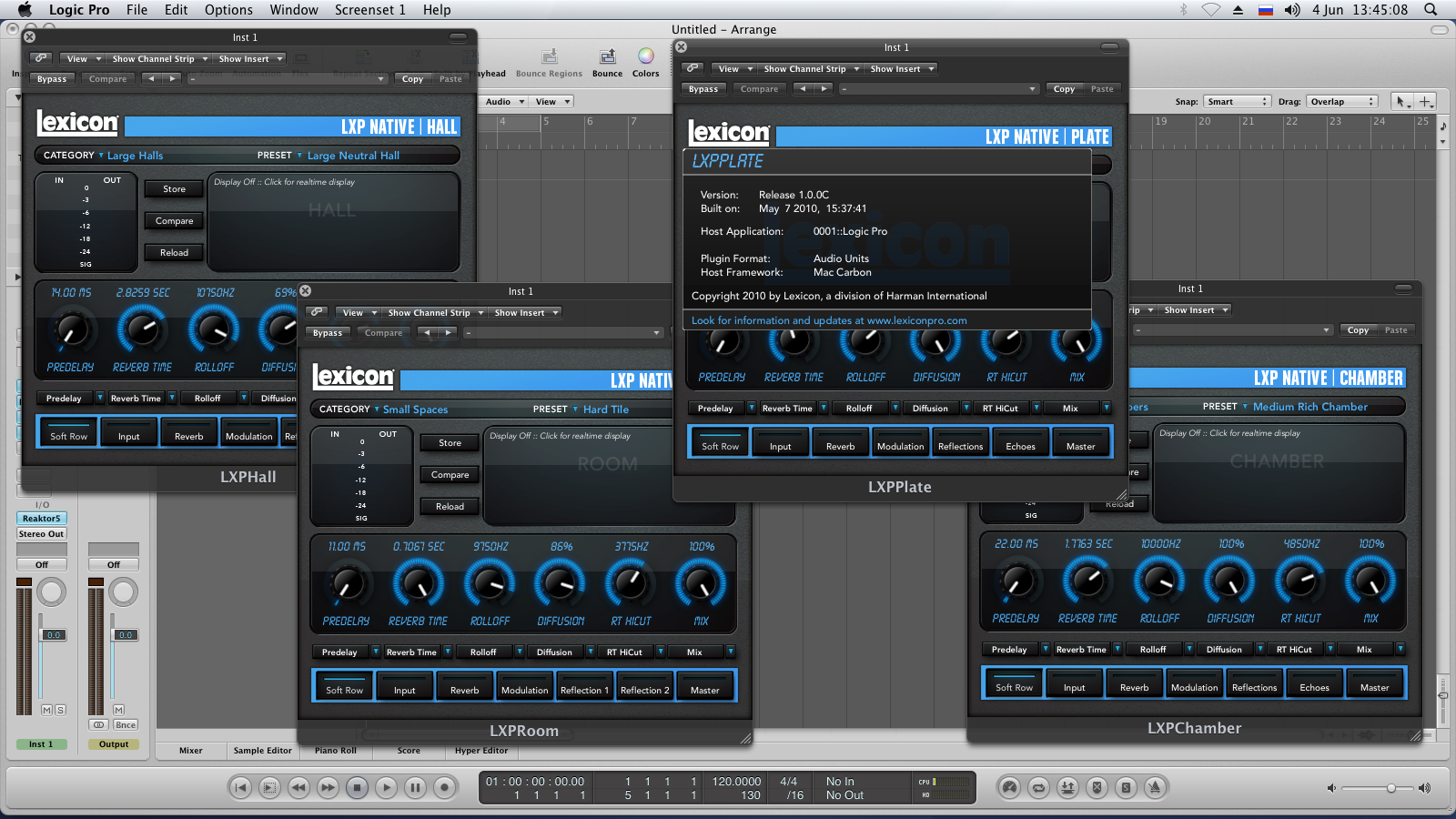
Task: Click Copy in LXPChamber header
Action: [1358, 330]
